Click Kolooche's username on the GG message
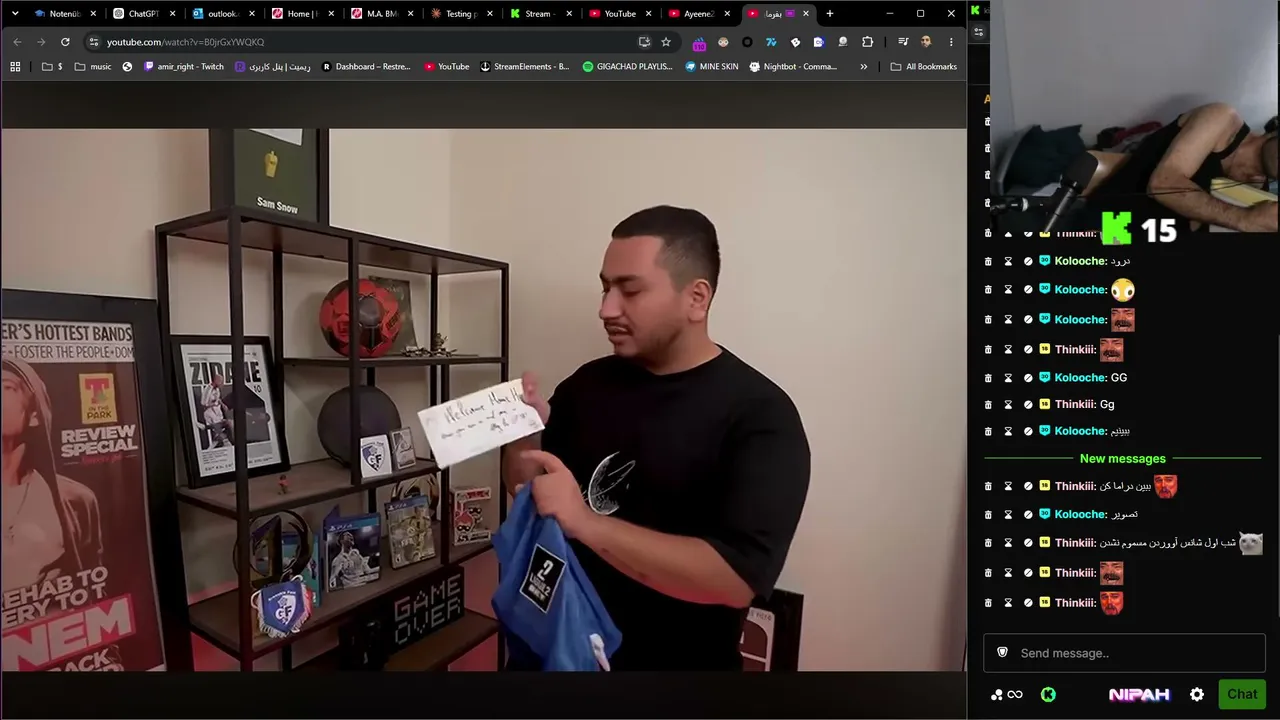The image size is (1280, 720). (1080, 377)
